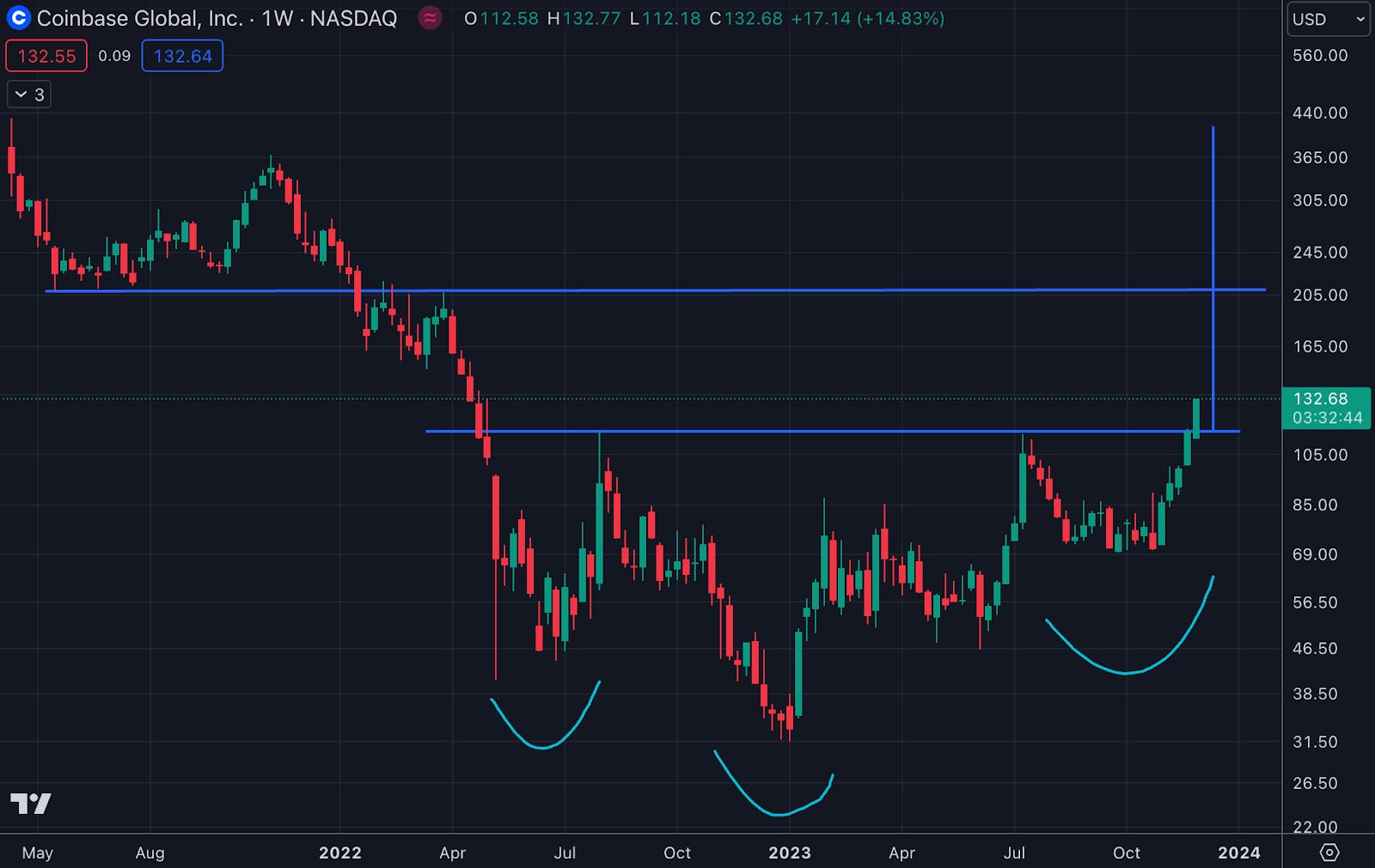Click the blue buy button 132.64
This screenshot has height=868, width=1375.
pyautogui.click(x=181, y=55)
